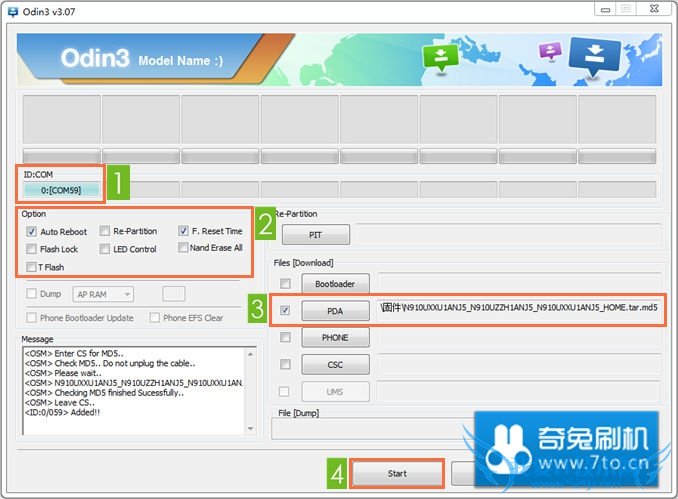Click the '<ID:0/059> Added!!' log line
This screenshot has width=678, height=499.
[x=62, y=412]
